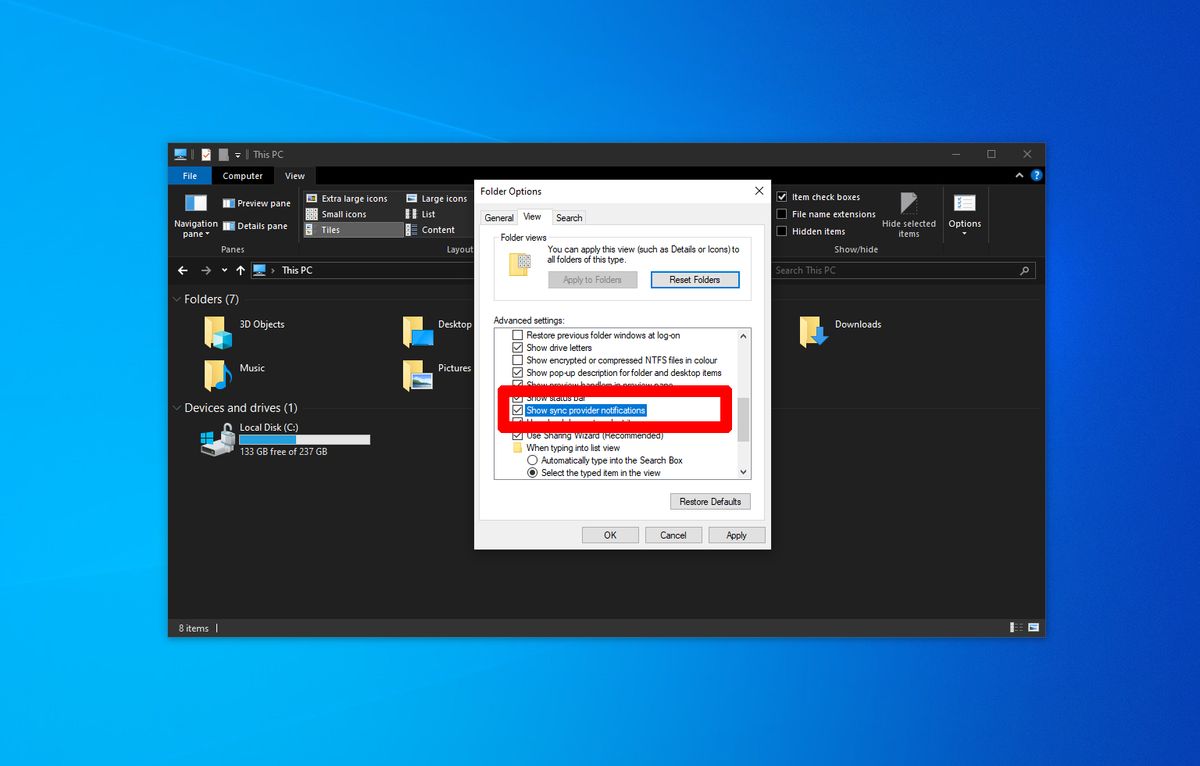Collapse the ribbon with the chevron

(1019, 176)
